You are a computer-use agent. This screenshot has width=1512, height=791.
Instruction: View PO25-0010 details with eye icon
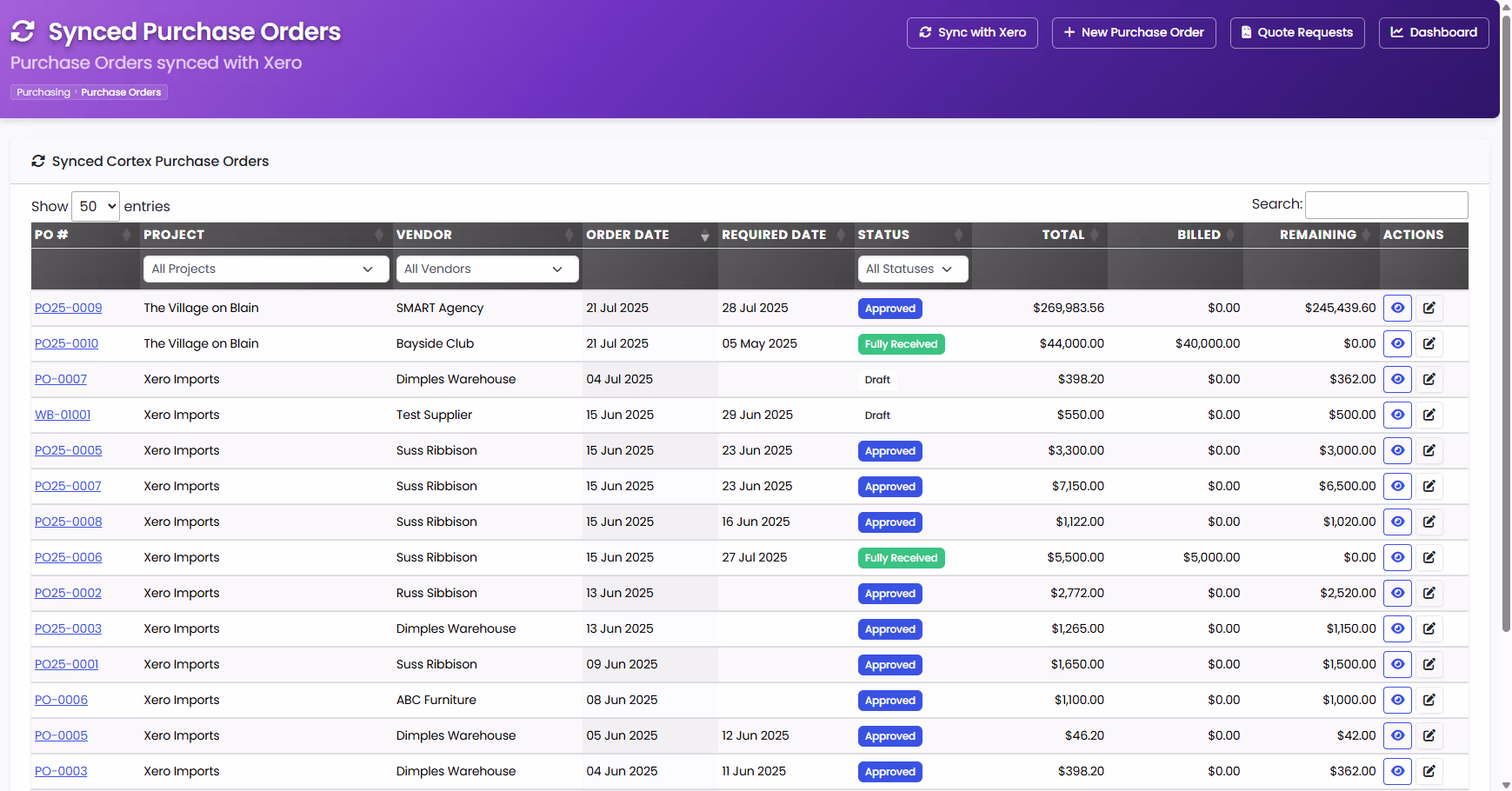click(1397, 343)
